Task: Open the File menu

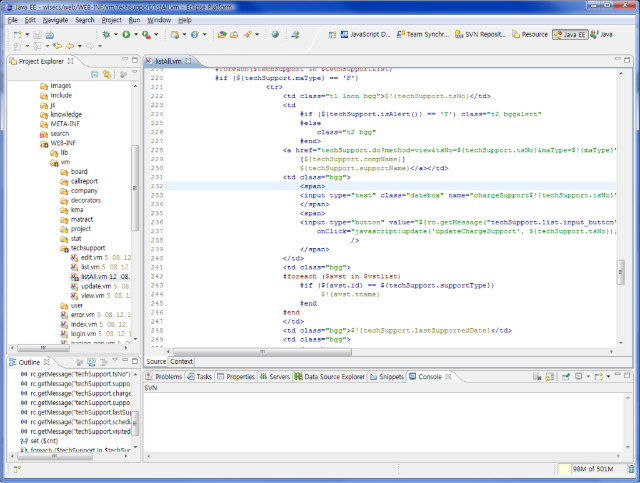Action: point(13,20)
